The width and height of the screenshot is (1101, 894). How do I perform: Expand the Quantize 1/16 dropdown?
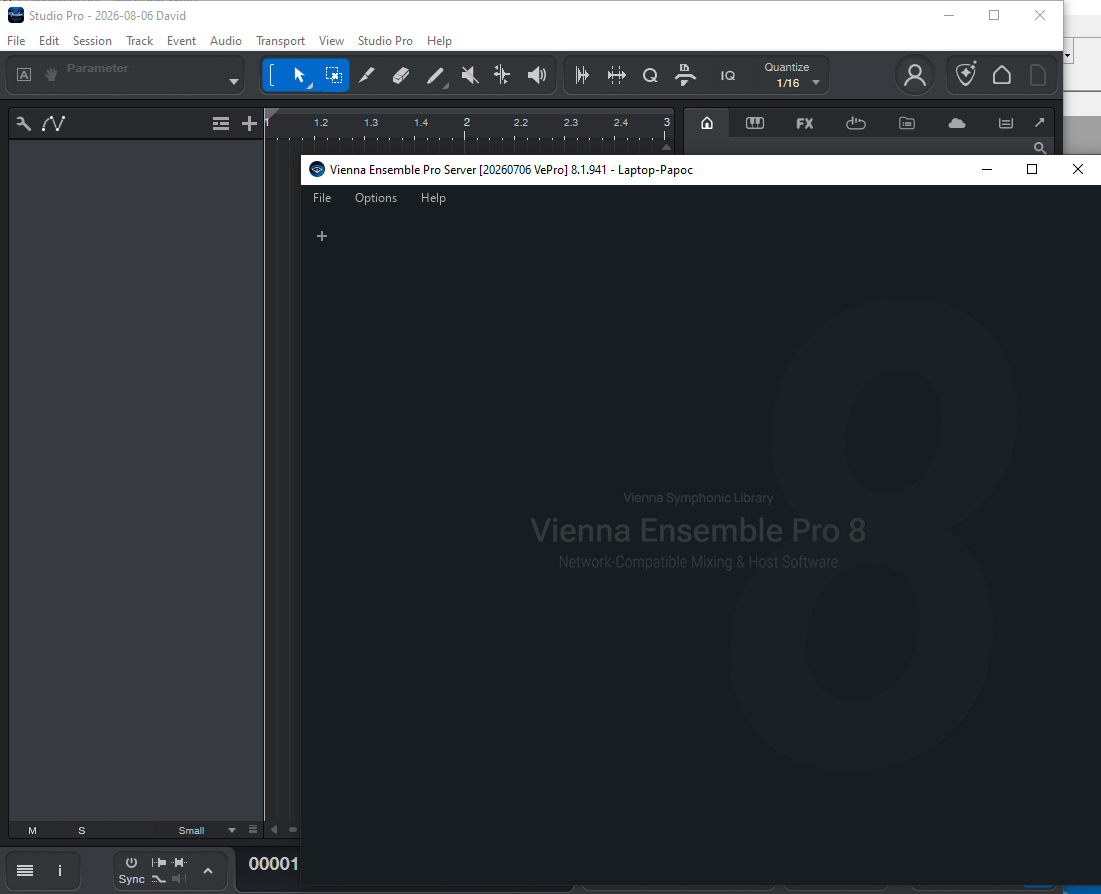(816, 83)
